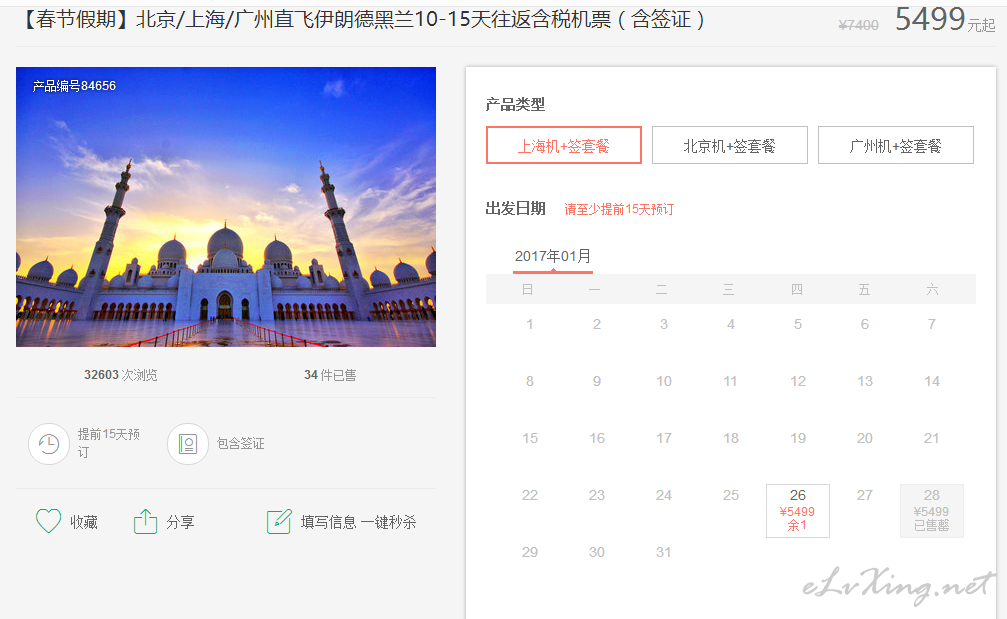This screenshot has height=619, width=1007.
Task: Click calendar date 21
Action: pos(931,438)
